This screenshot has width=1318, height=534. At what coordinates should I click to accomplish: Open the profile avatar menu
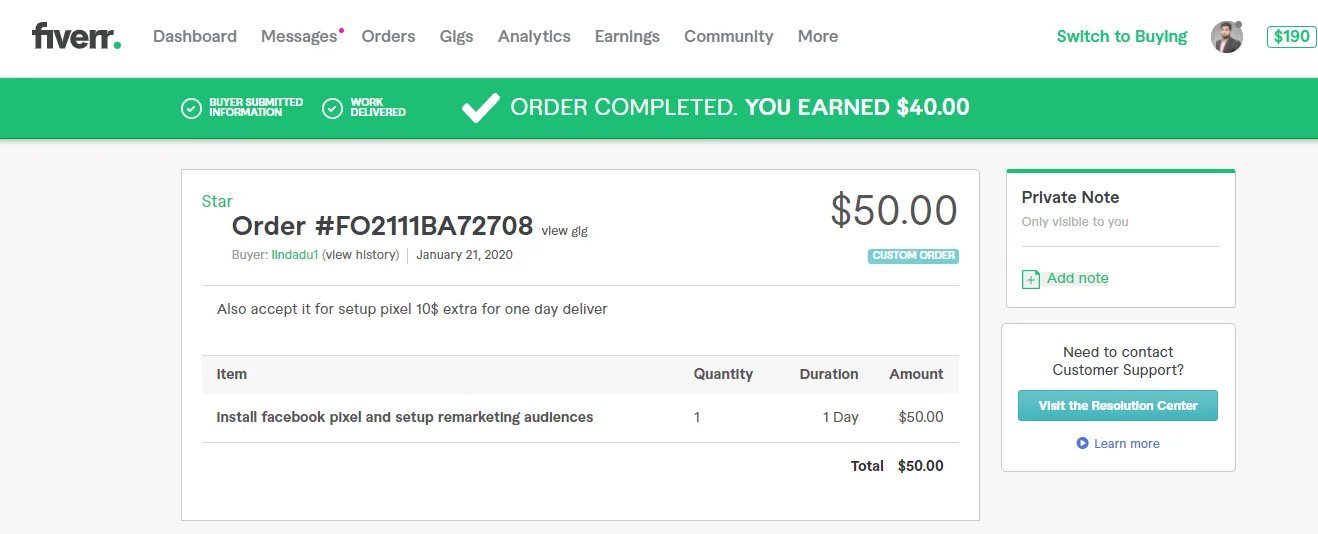[1226, 37]
